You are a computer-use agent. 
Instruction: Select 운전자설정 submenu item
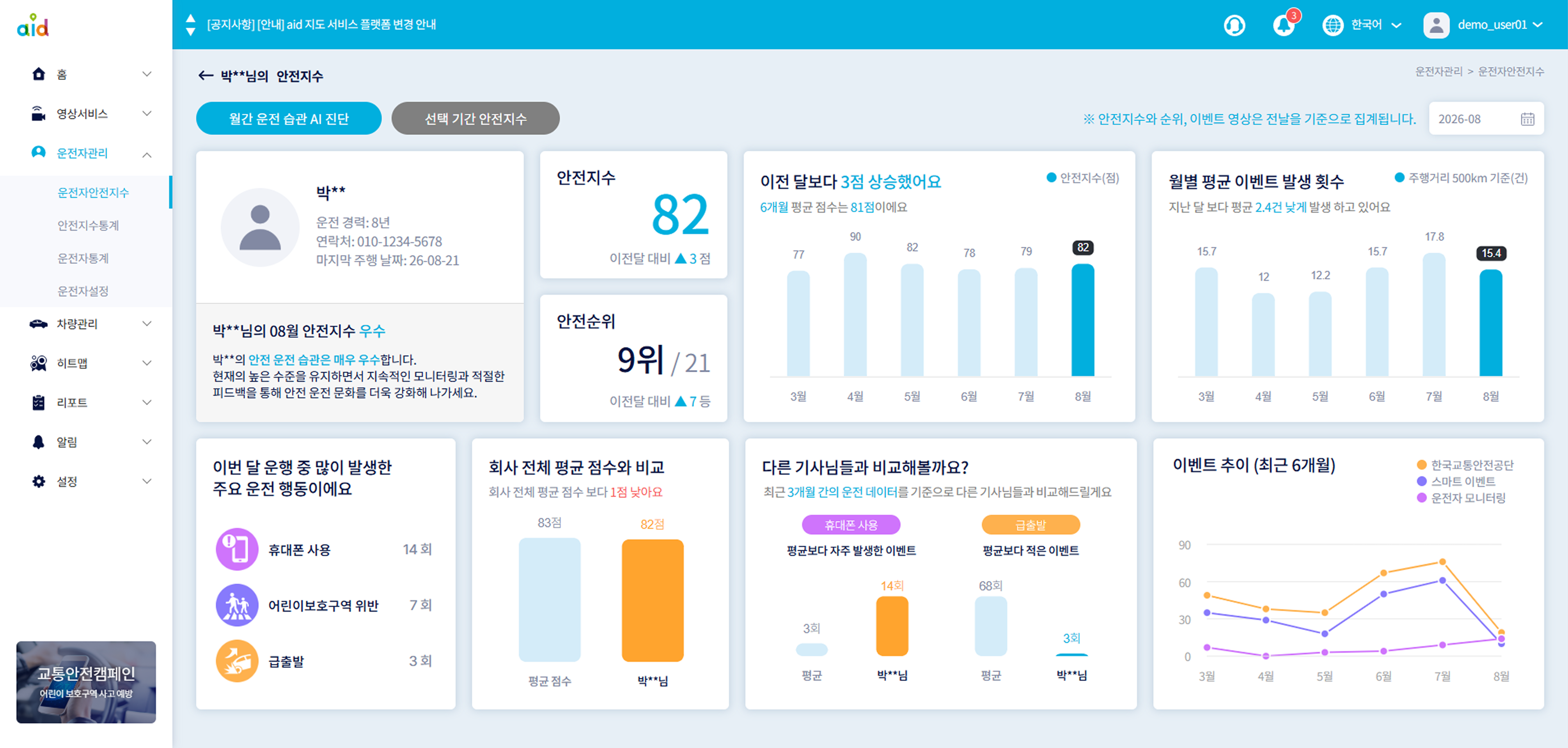pyautogui.click(x=83, y=291)
